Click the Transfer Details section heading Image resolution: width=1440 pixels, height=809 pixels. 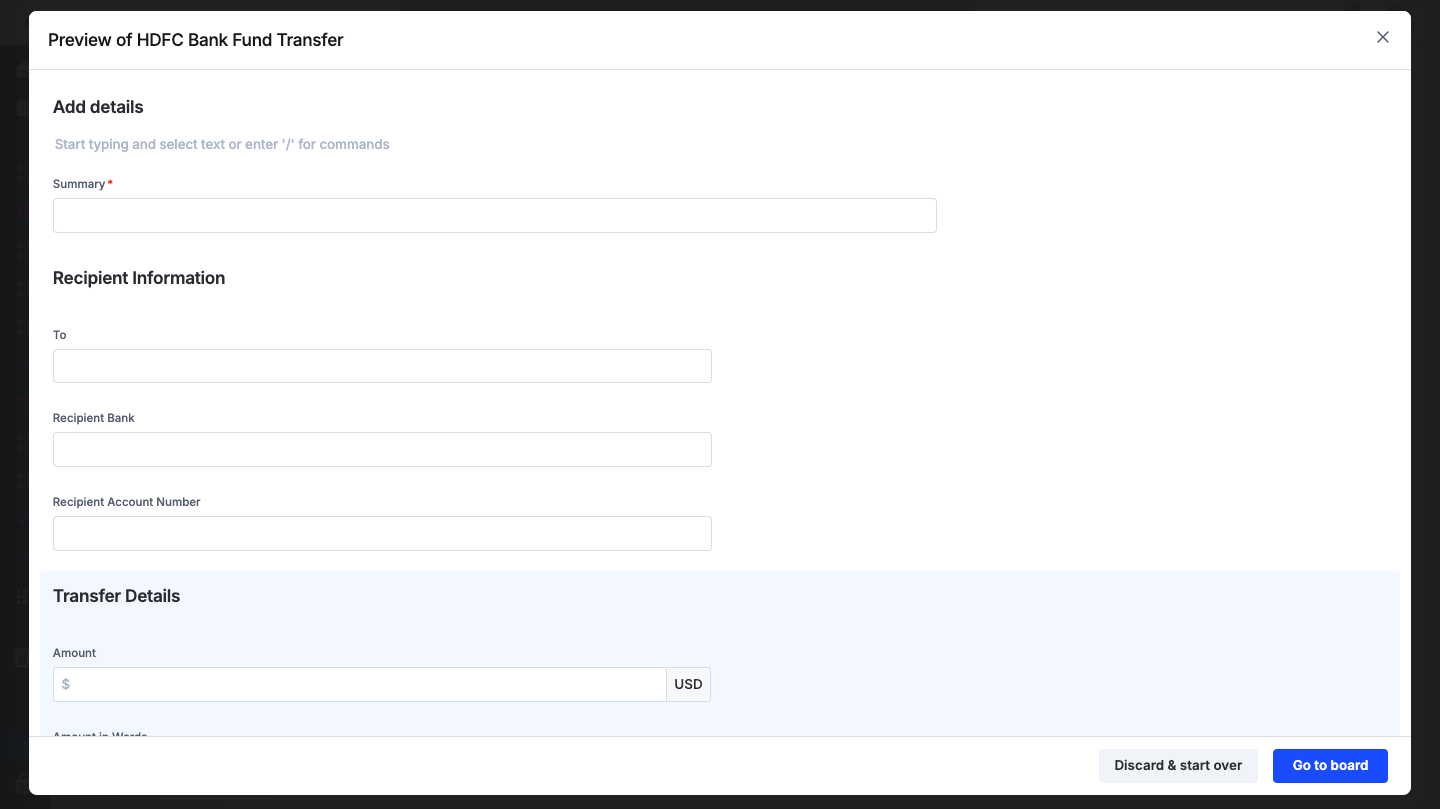pyautogui.click(x=117, y=596)
